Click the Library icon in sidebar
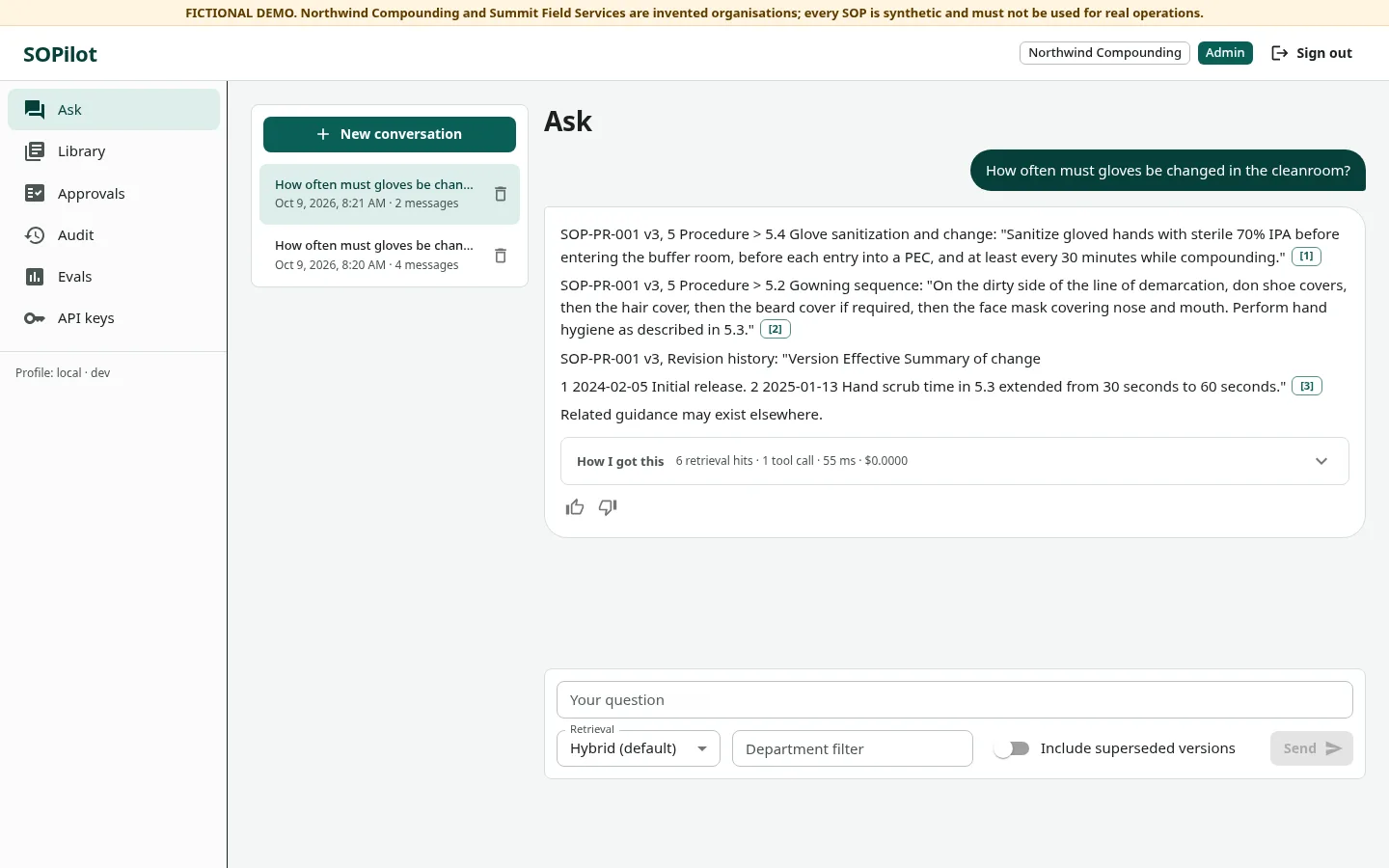 pyautogui.click(x=35, y=151)
